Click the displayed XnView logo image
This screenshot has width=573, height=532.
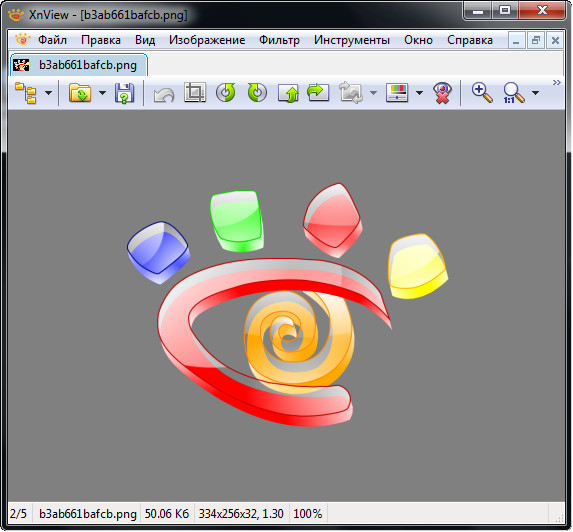point(287,305)
